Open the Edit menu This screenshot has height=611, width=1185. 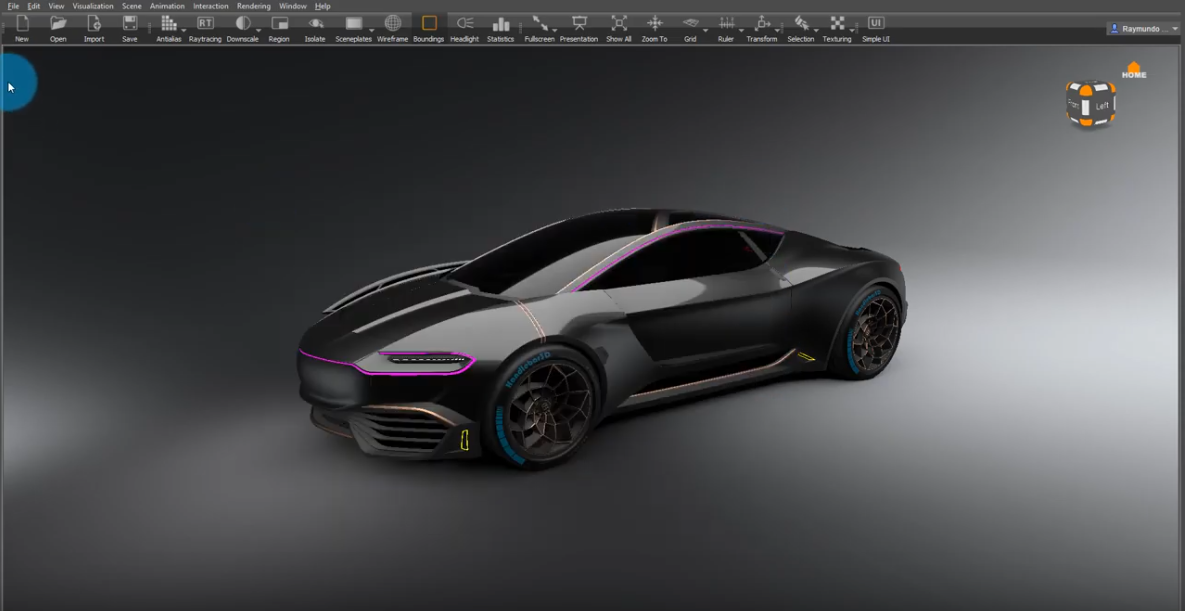pyautogui.click(x=34, y=6)
